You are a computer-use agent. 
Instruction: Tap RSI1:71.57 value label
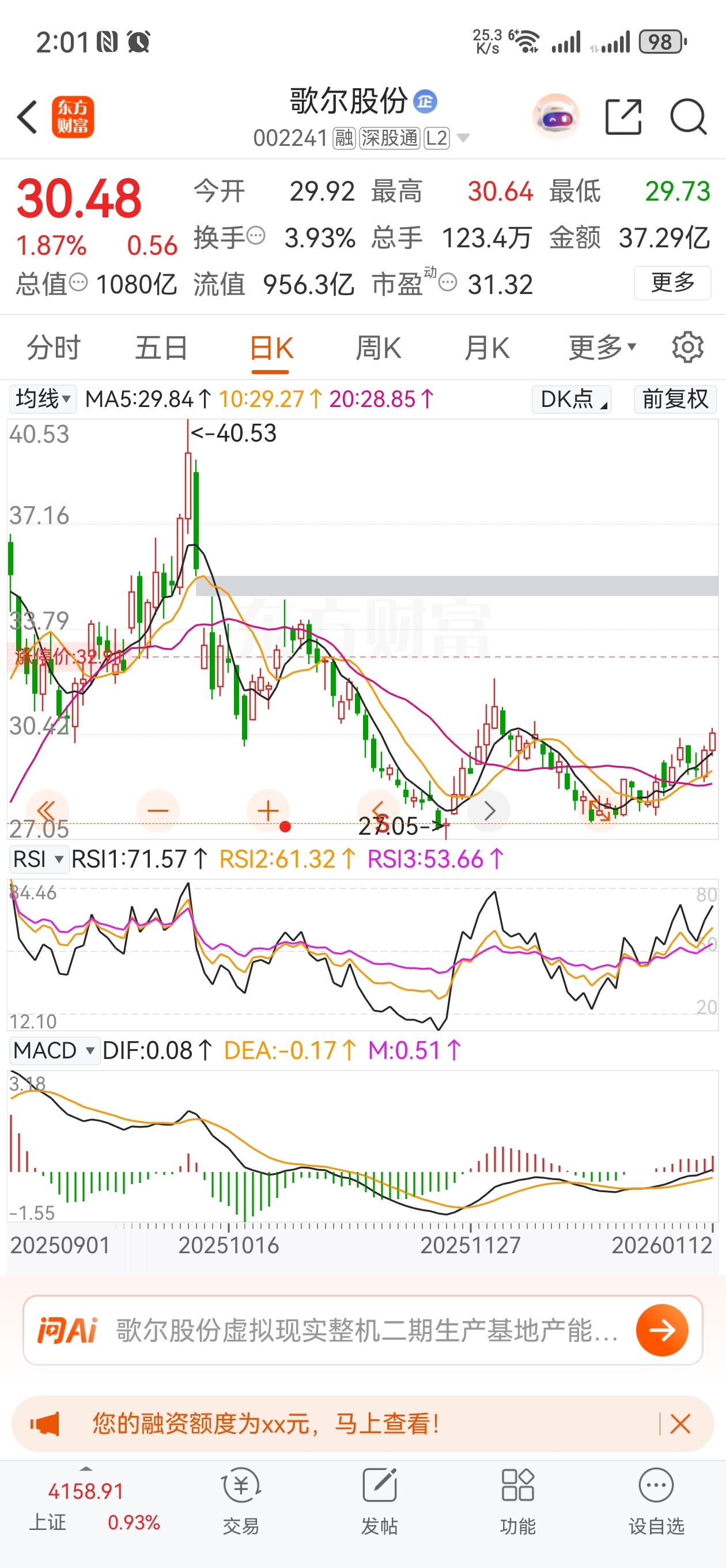(x=139, y=859)
